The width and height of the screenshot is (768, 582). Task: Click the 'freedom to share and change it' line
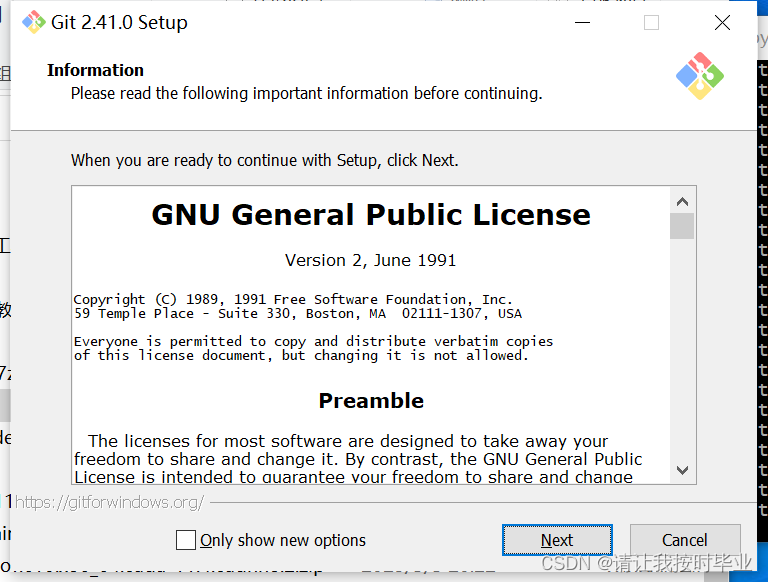coord(358,460)
